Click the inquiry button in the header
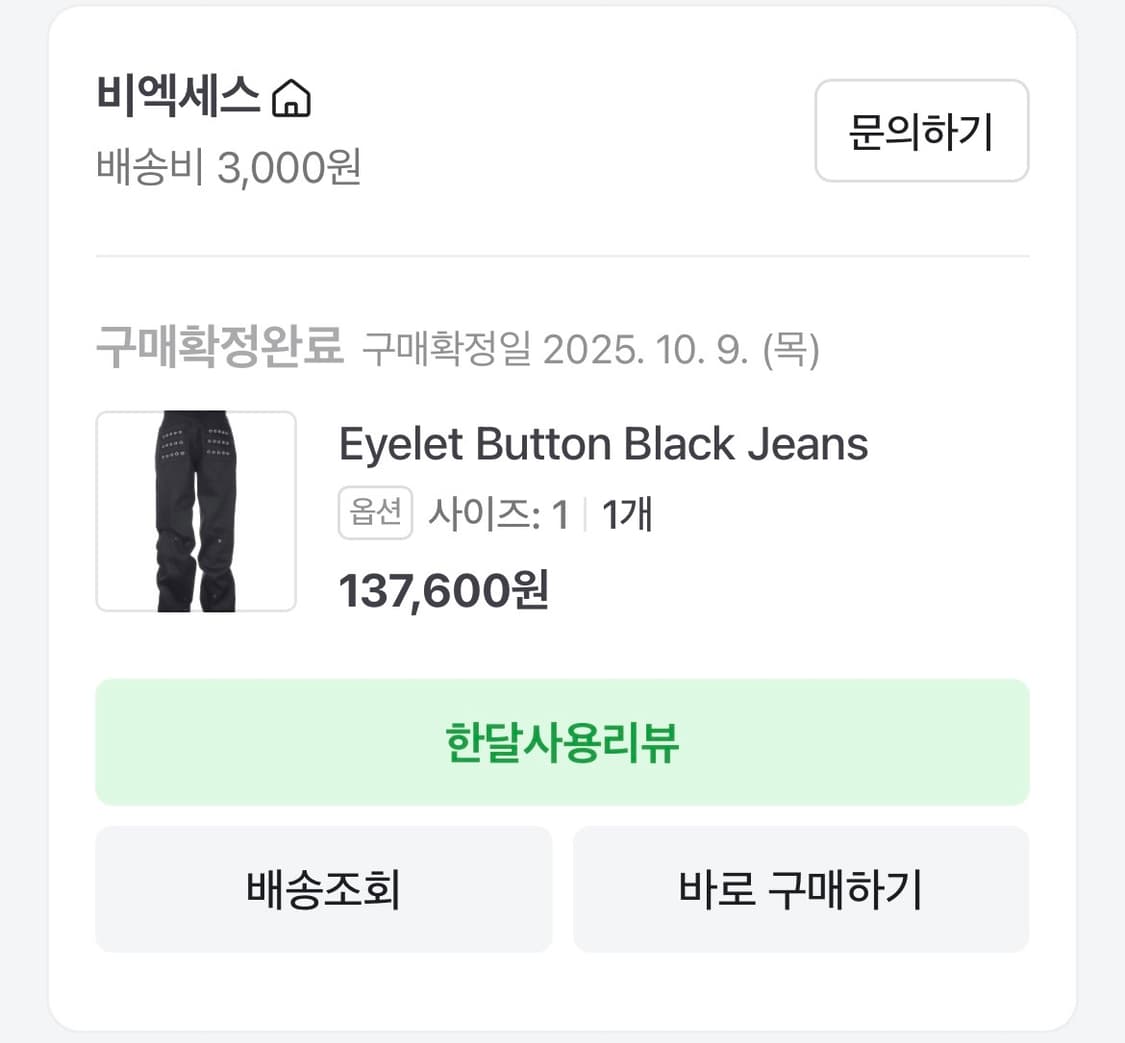Screen dimensions: 1125x1043 click(921, 132)
